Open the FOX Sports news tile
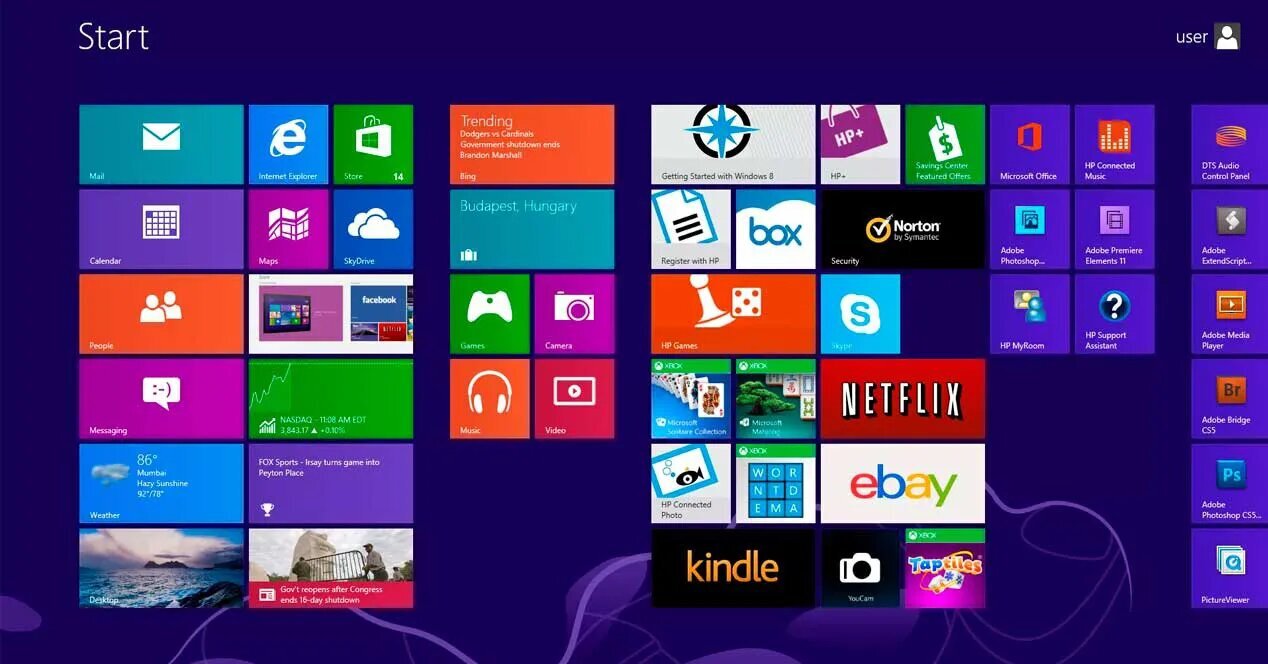This screenshot has height=664, width=1268. [x=331, y=484]
